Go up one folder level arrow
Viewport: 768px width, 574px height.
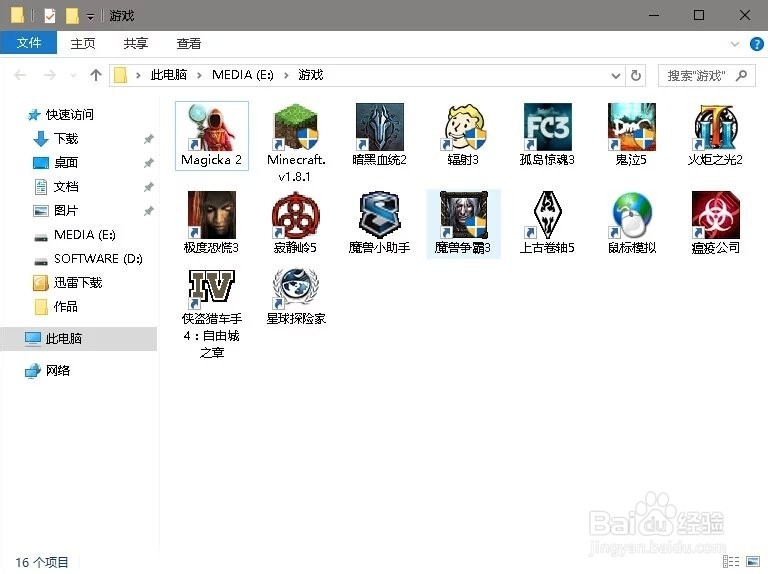(x=96, y=75)
